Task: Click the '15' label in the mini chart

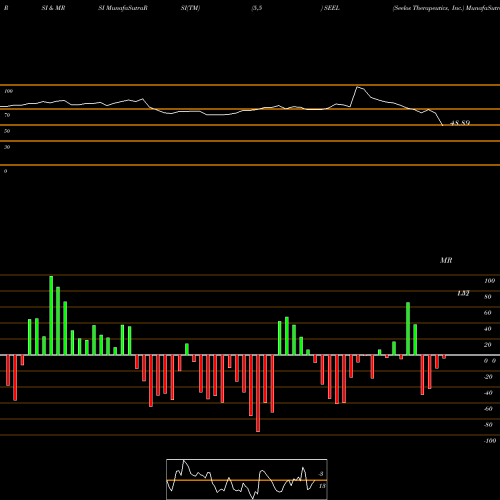Action: tap(322, 486)
